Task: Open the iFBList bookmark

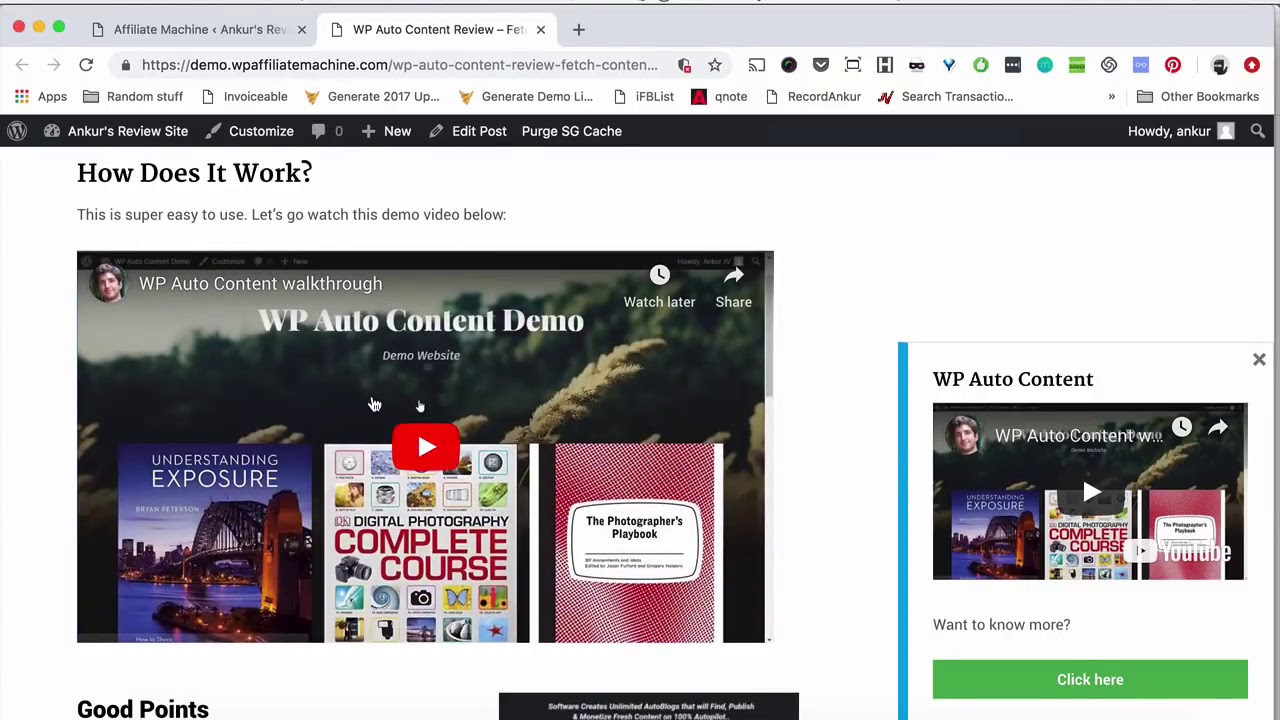Action: 643,97
